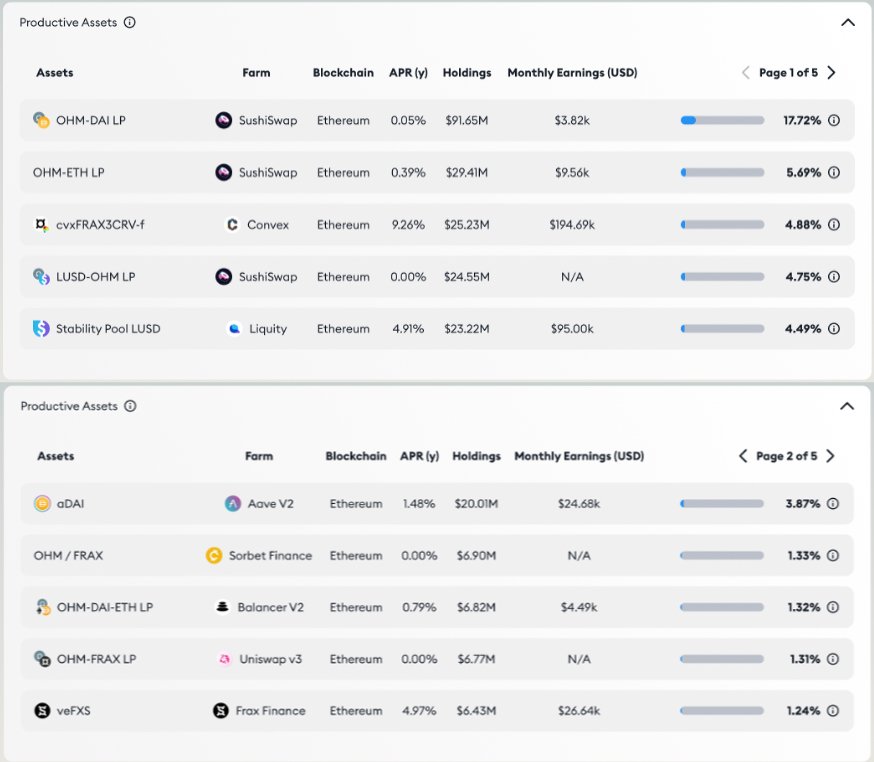Click Holdings column header in bottom table
The width and height of the screenshot is (874, 762).
[x=477, y=456]
